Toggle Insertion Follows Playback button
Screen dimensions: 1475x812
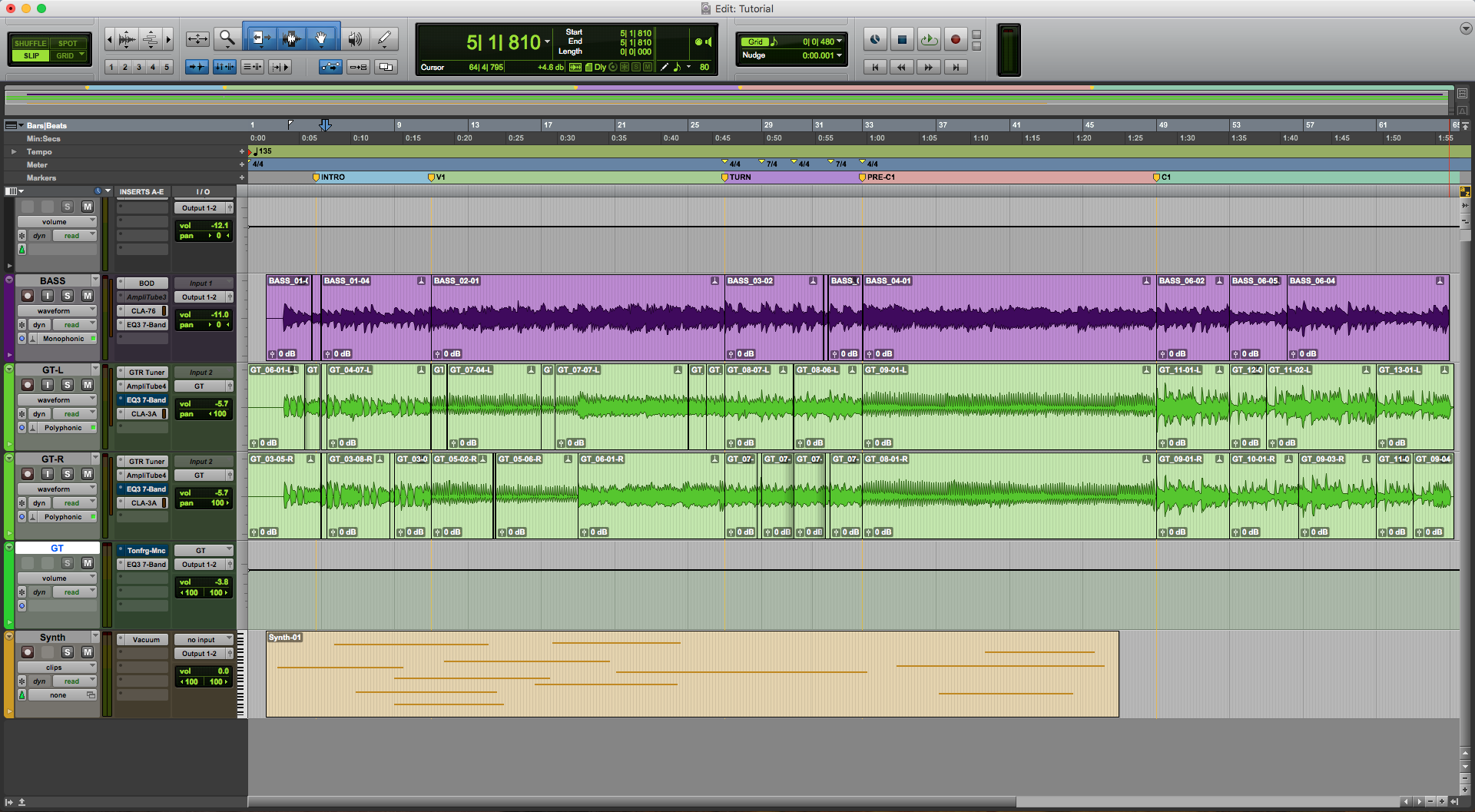tap(280, 67)
